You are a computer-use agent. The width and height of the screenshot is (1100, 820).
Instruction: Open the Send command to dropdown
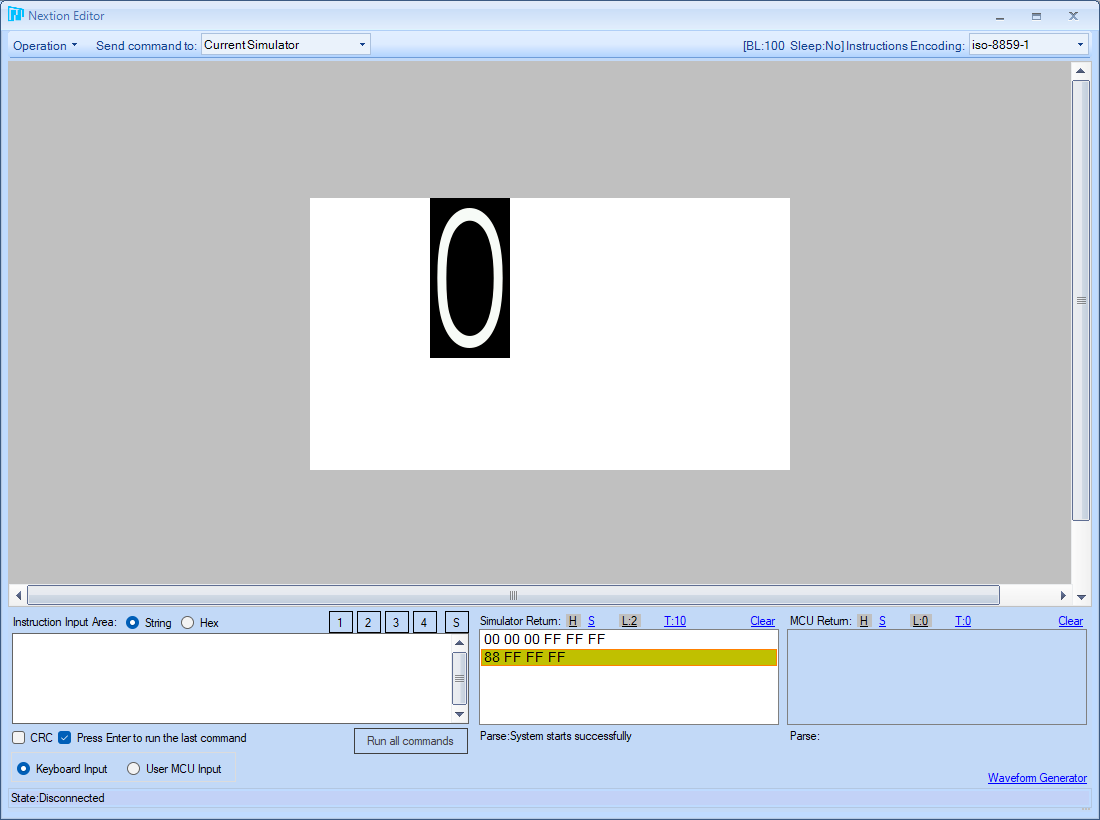click(286, 44)
